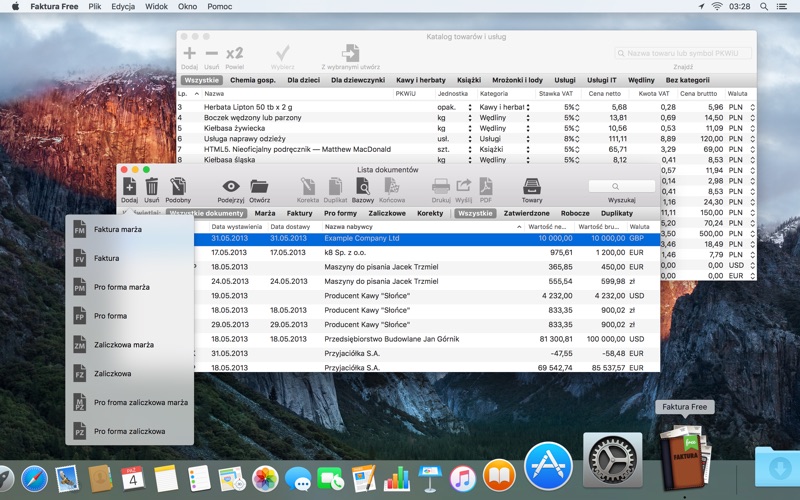800x500 pixels.
Task: Click the Korekta toolbar icon
Action: pos(308,187)
